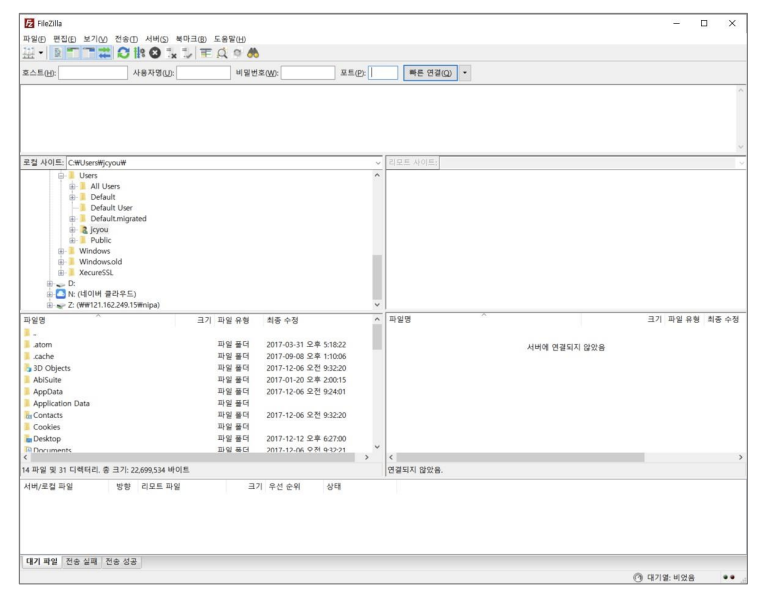Open the 보기 menu
This screenshot has height=600, width=783.
pos(95,39)
